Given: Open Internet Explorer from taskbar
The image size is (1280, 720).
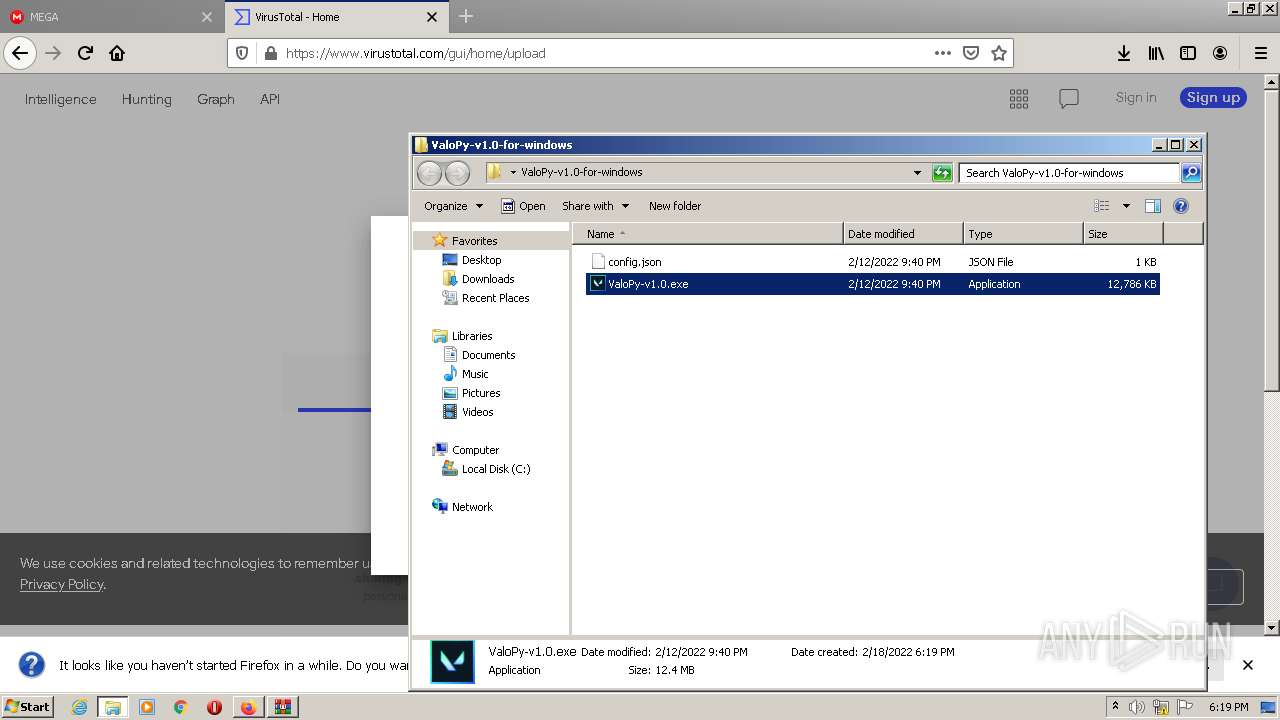Looking at the screenshot, I should coord(79,707).
